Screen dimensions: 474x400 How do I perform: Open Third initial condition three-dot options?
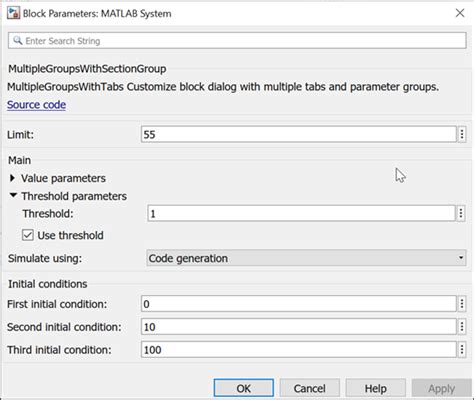click(462, 350)
